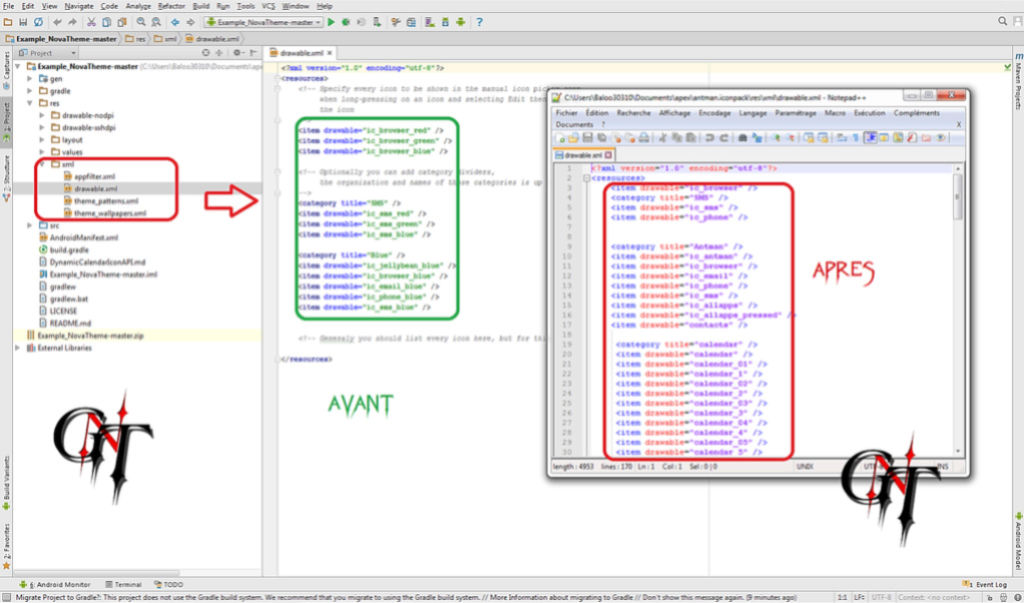The image size is (1024, 603).
Task: Toggle the Favorites side tab
Action: [7, 546]
